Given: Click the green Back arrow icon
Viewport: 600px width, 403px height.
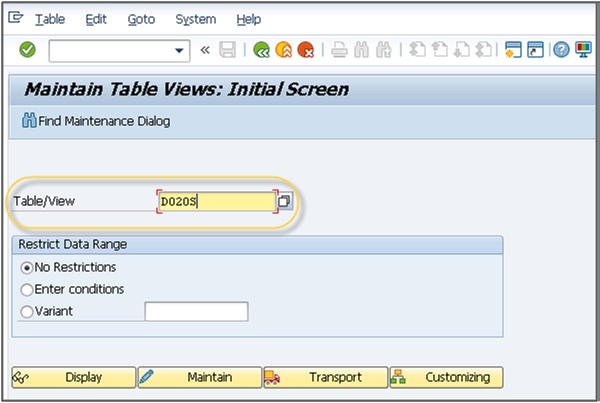Looking at the screenshot, I should coord(262,50).
